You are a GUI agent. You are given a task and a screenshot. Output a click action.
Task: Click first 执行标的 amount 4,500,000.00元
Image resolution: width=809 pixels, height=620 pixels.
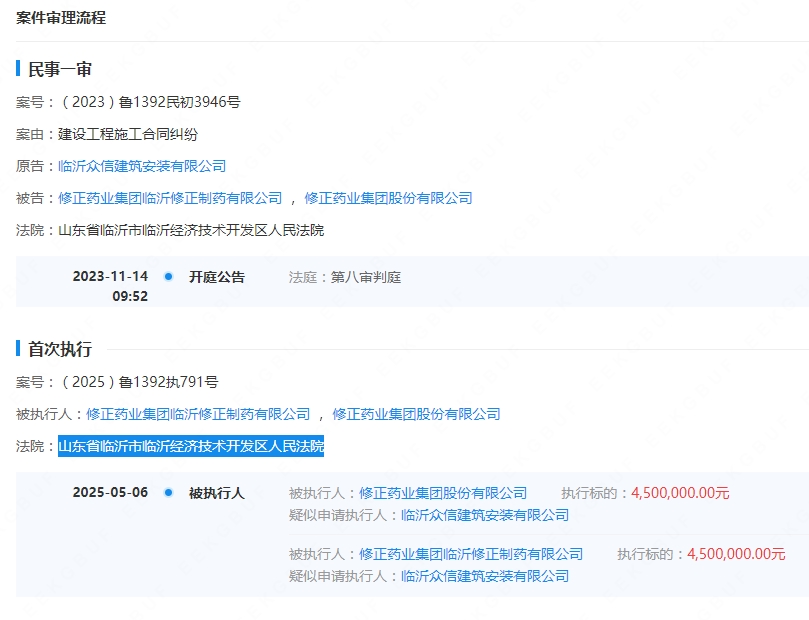pos(680,493)
